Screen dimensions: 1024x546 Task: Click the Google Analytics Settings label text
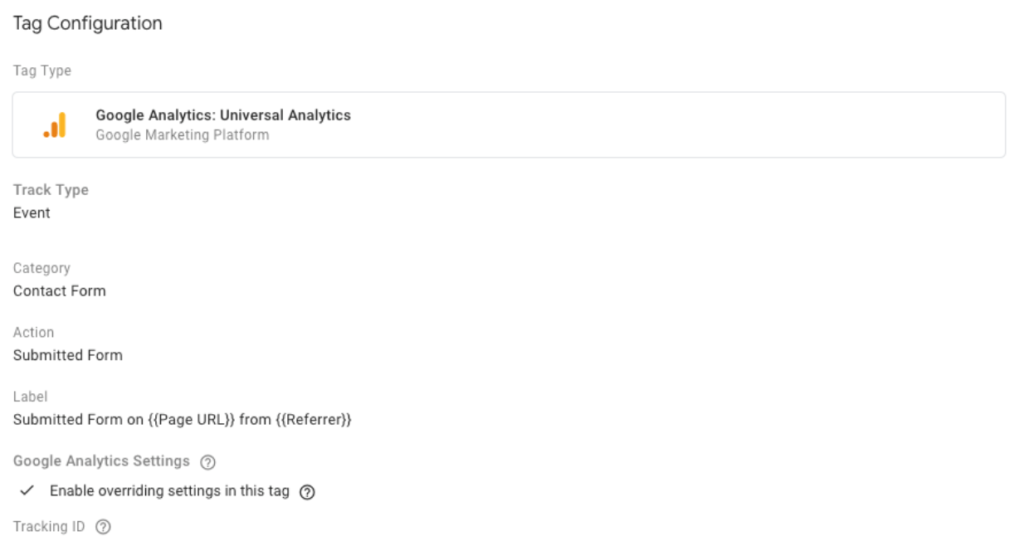coord(101,461)
